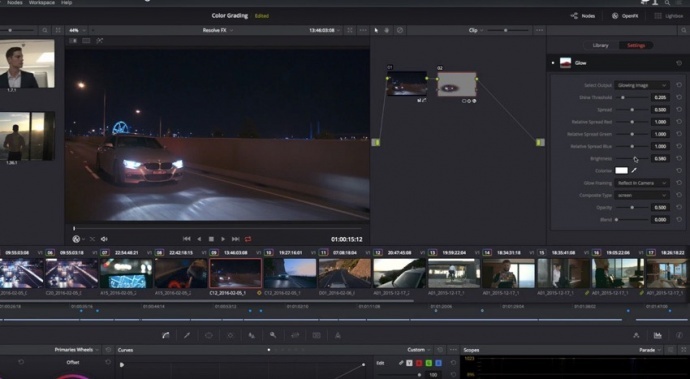The height and width of the screenshot is (379, 690).
Task: Toggle the red curve channel
Action: point(419,363)
